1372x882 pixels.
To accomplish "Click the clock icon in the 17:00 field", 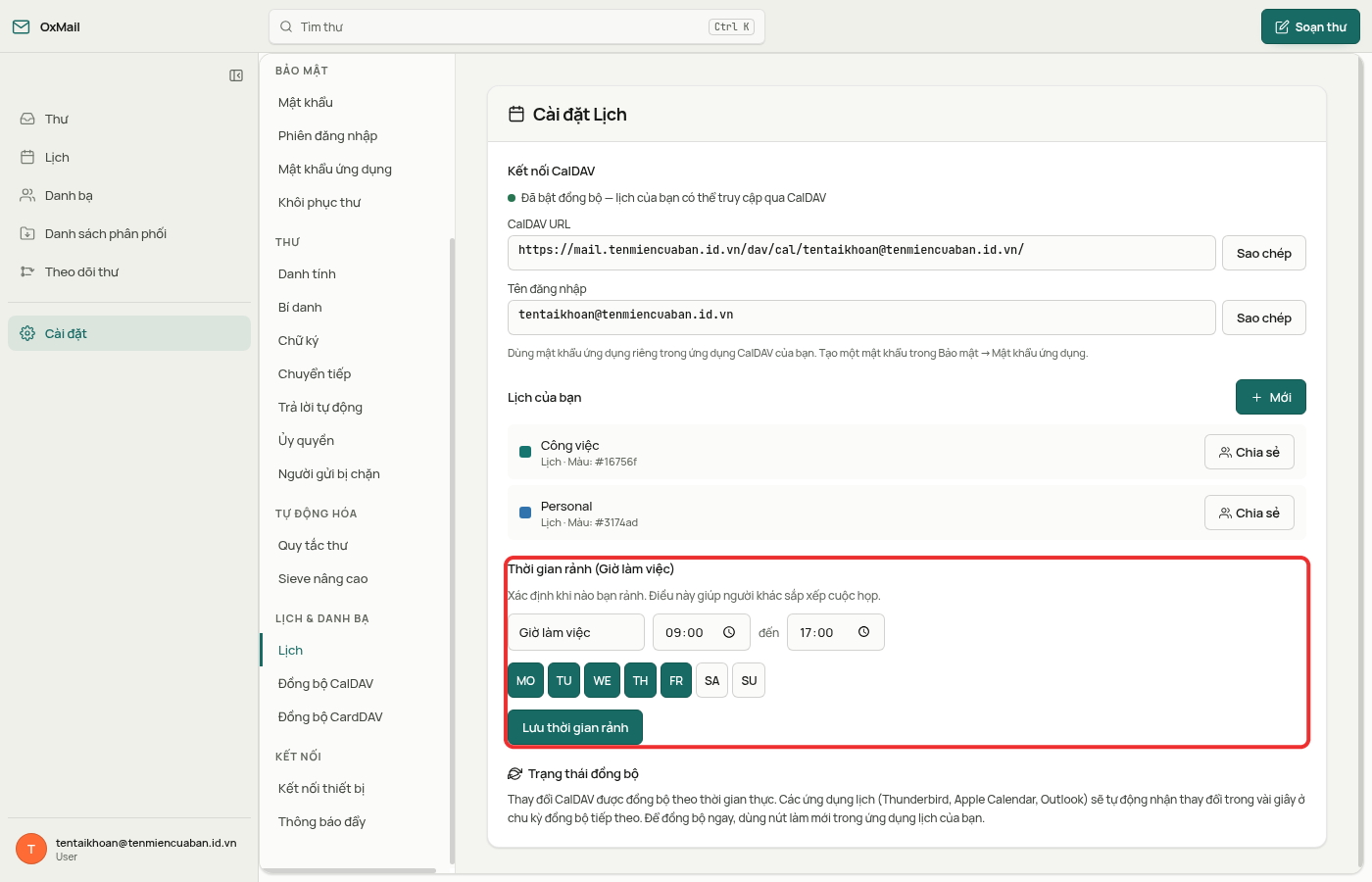I will 864,632.
